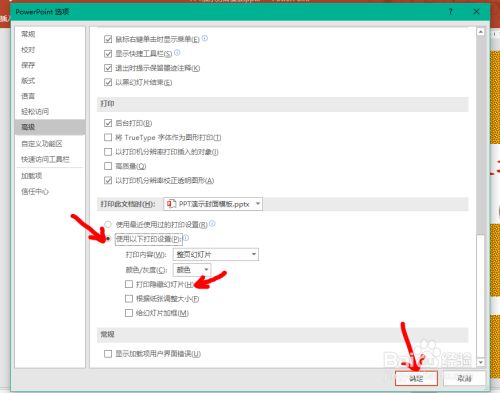Viewport: 500px width, 393px height.
Task: Click the 打印此文档时(H) label
Action: coord(128,204)
